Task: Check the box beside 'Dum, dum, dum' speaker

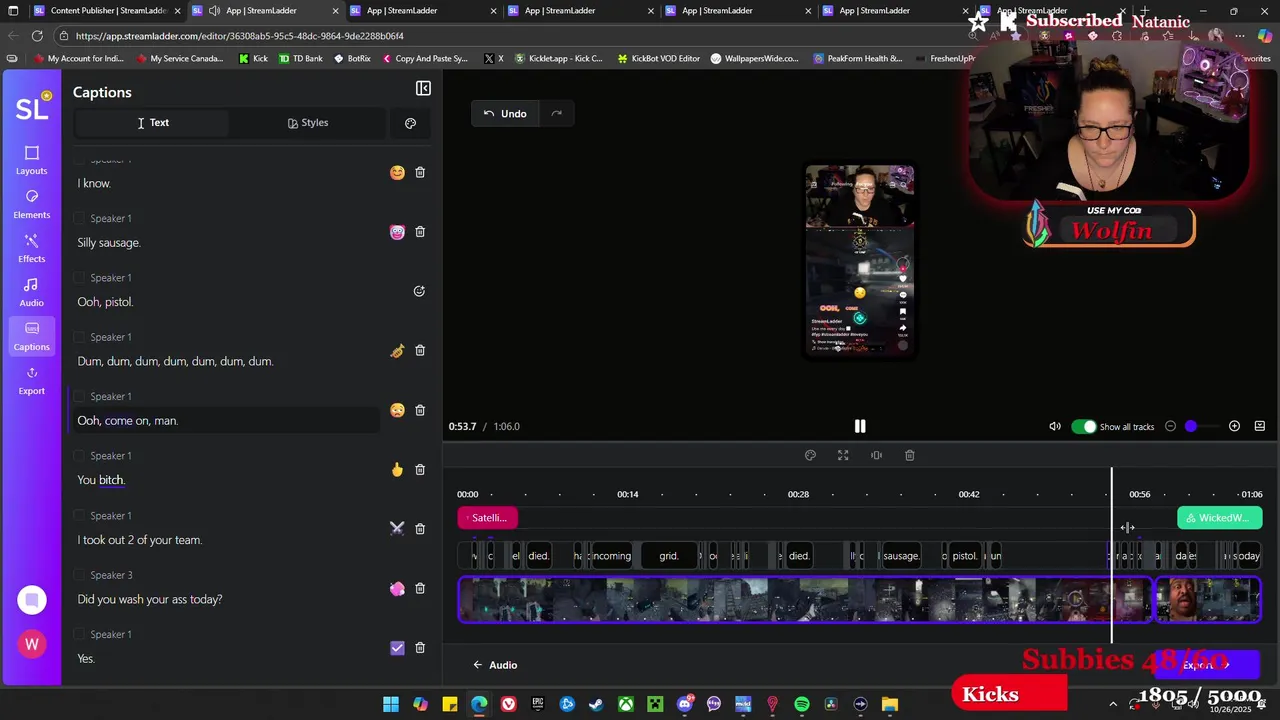Action: [x=80, y=337]
